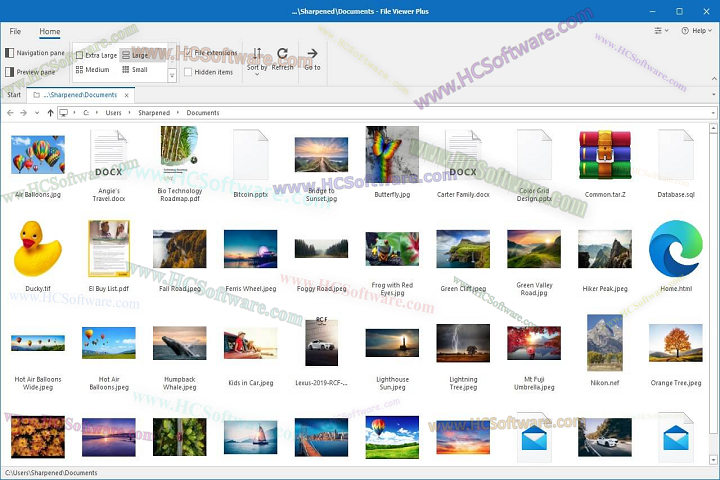Select the Orange Tree.jpeg thumbnail
The height and width of the screenshot is (480, 720).
pyautogui.click(x=676, y=343)
